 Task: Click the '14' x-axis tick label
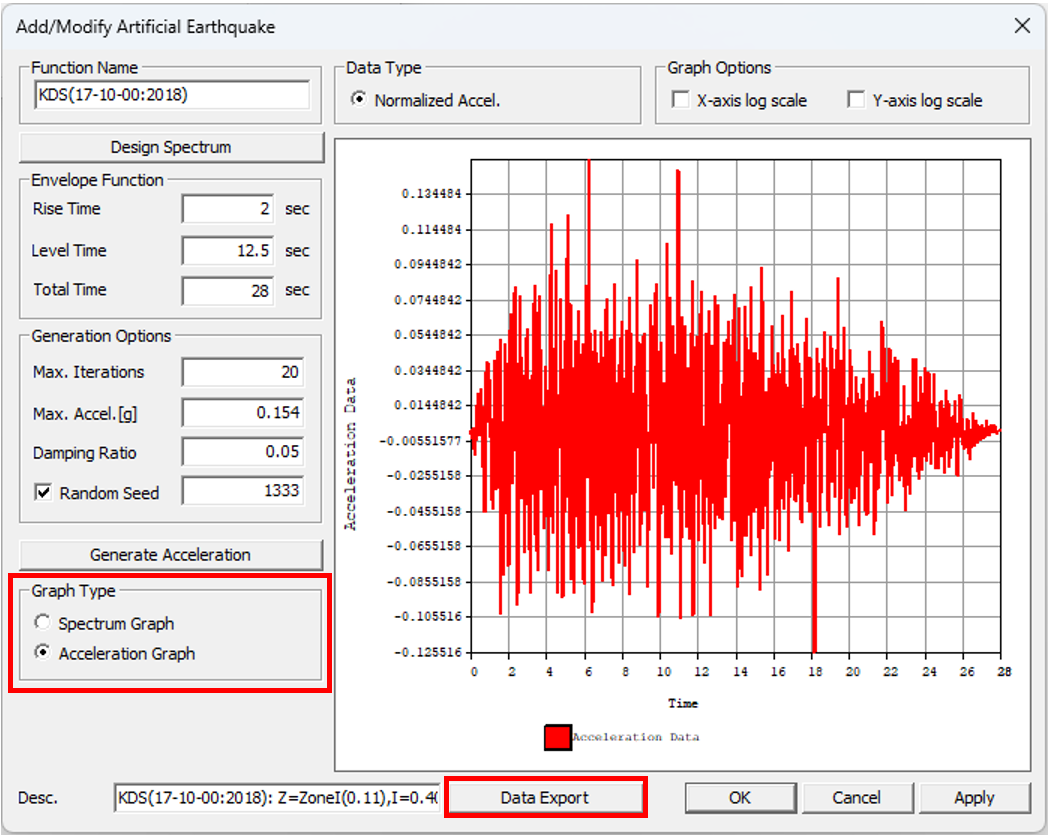740,672
